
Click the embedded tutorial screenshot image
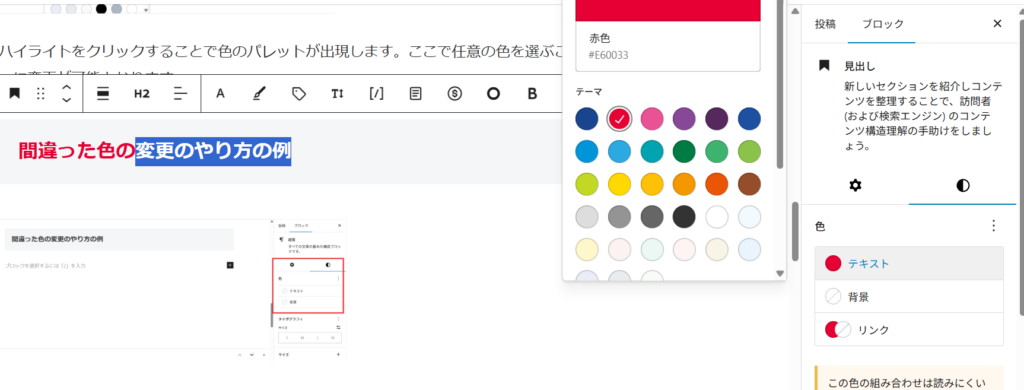[173, 289]
